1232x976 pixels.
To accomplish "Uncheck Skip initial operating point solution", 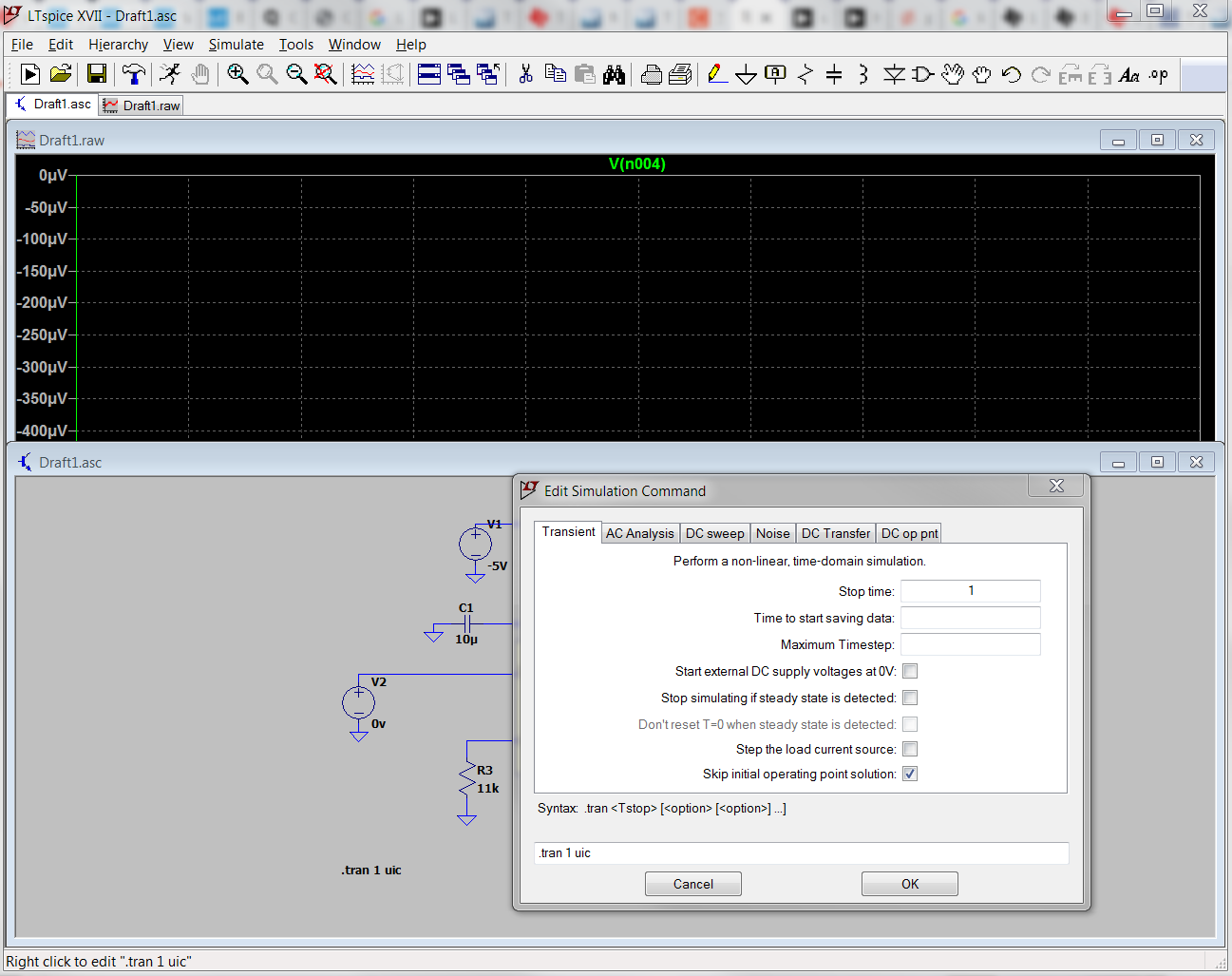I will point(910,774).
